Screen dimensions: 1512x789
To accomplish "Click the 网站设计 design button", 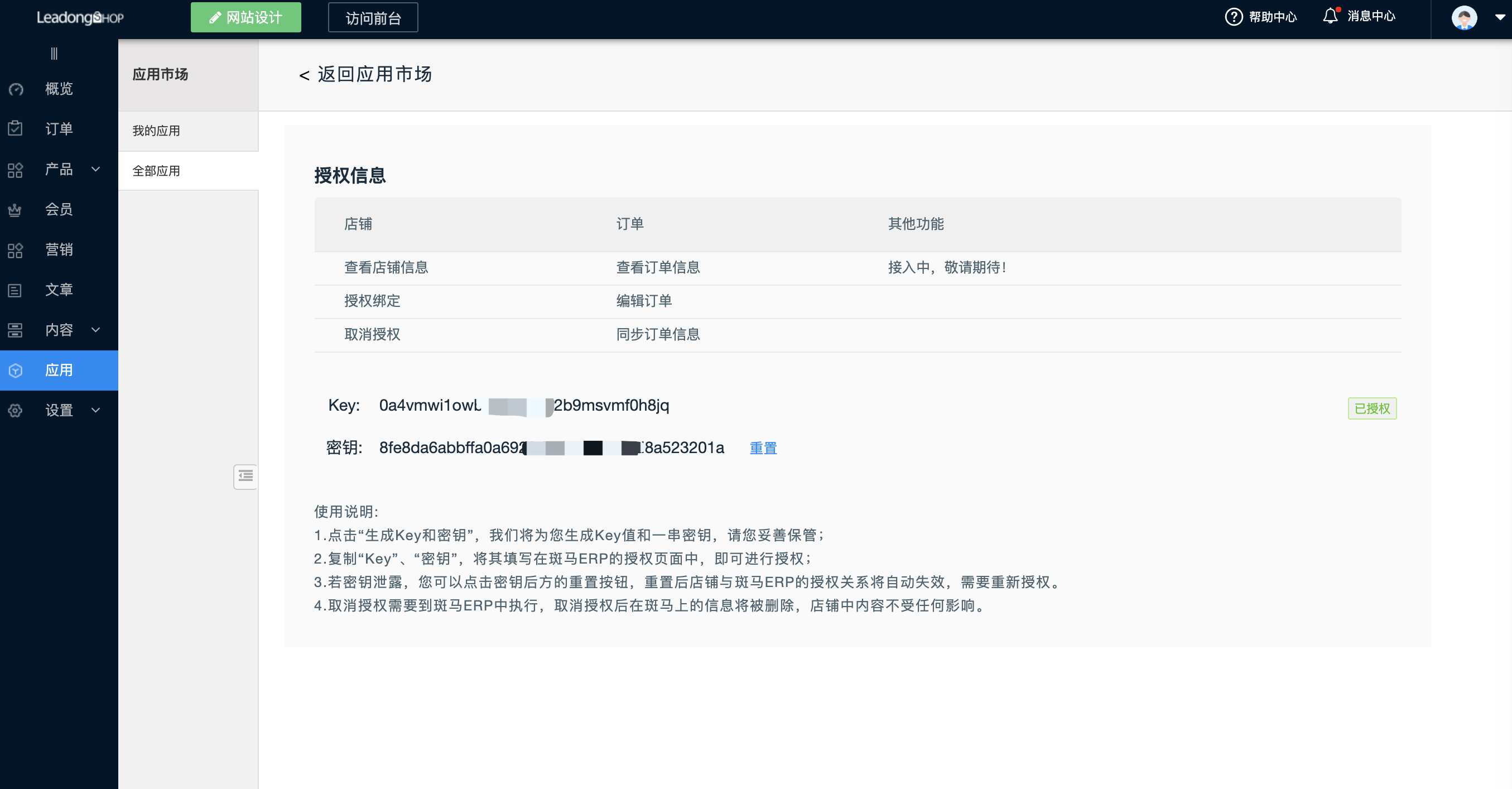I will [x=246, y=17].
